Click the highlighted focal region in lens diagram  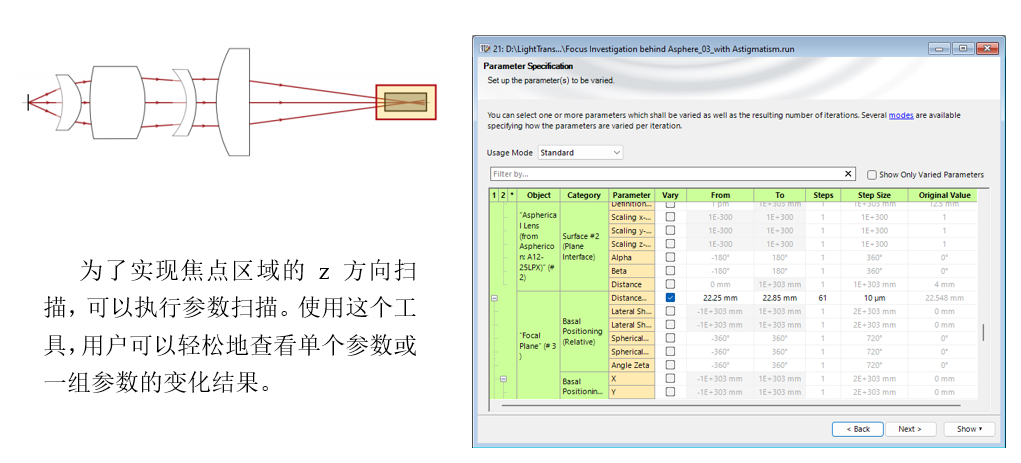coord(406,102)
